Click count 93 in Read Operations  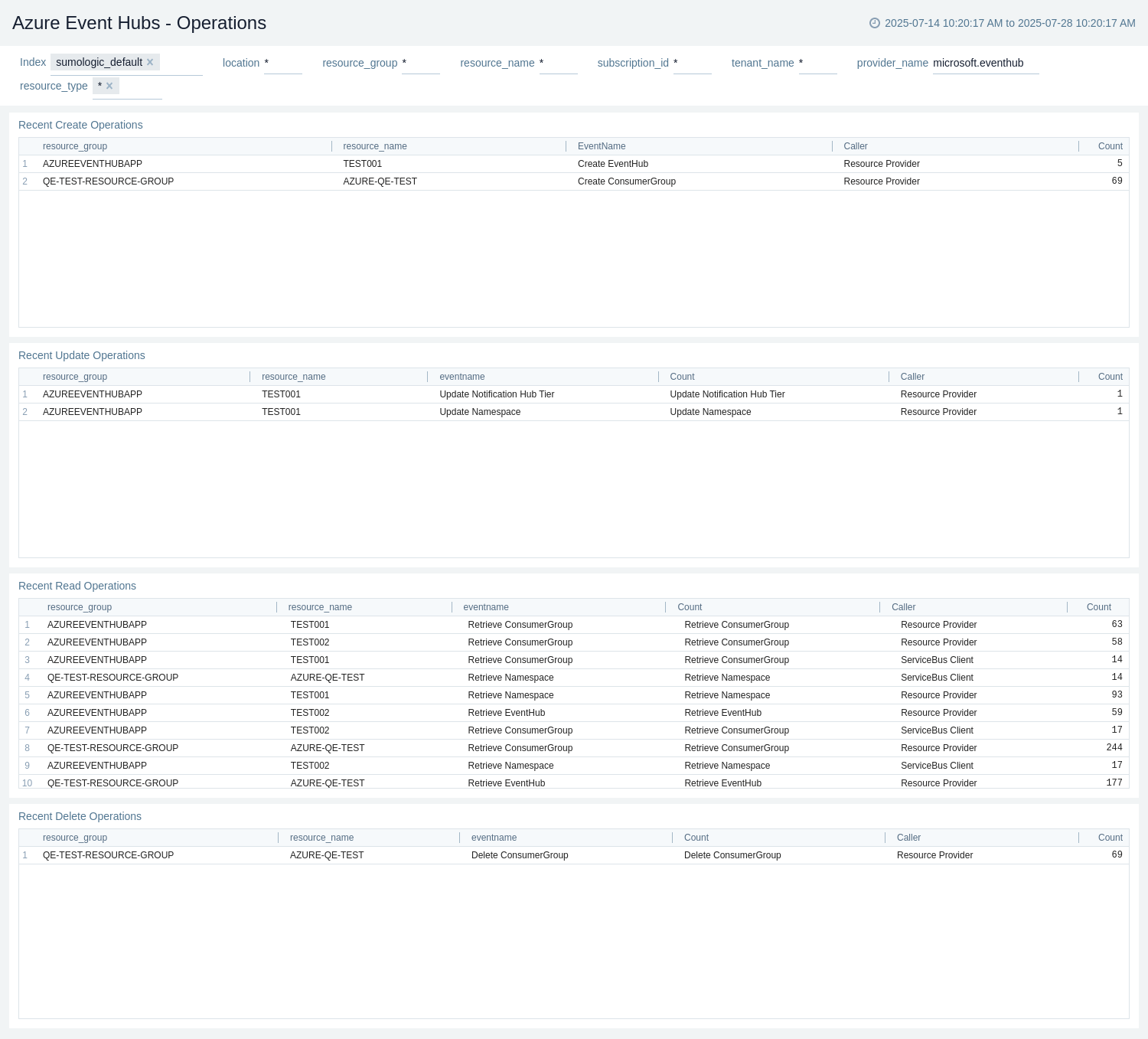[x=1117, y=695]
